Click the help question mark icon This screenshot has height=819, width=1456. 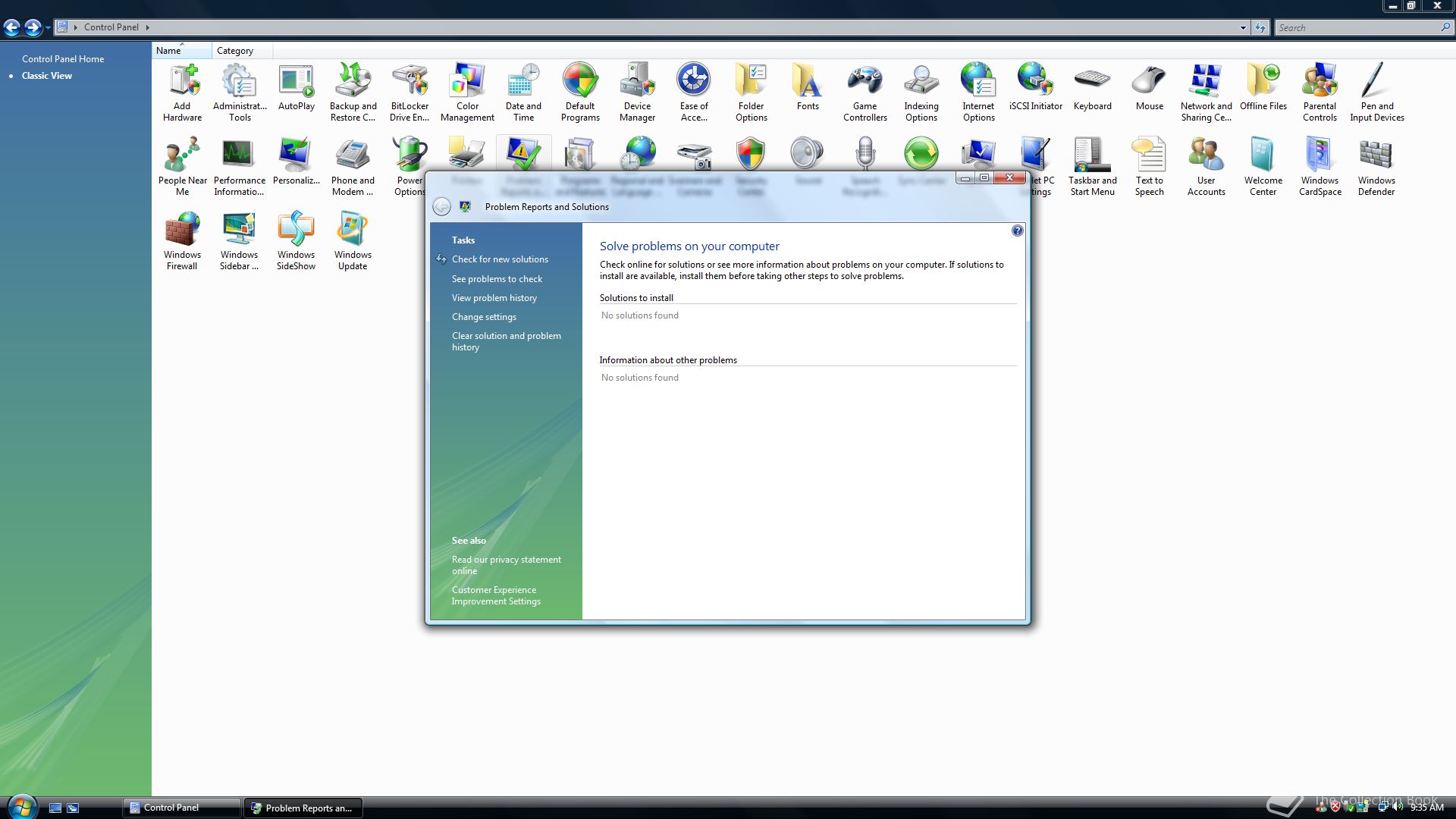1018,231
